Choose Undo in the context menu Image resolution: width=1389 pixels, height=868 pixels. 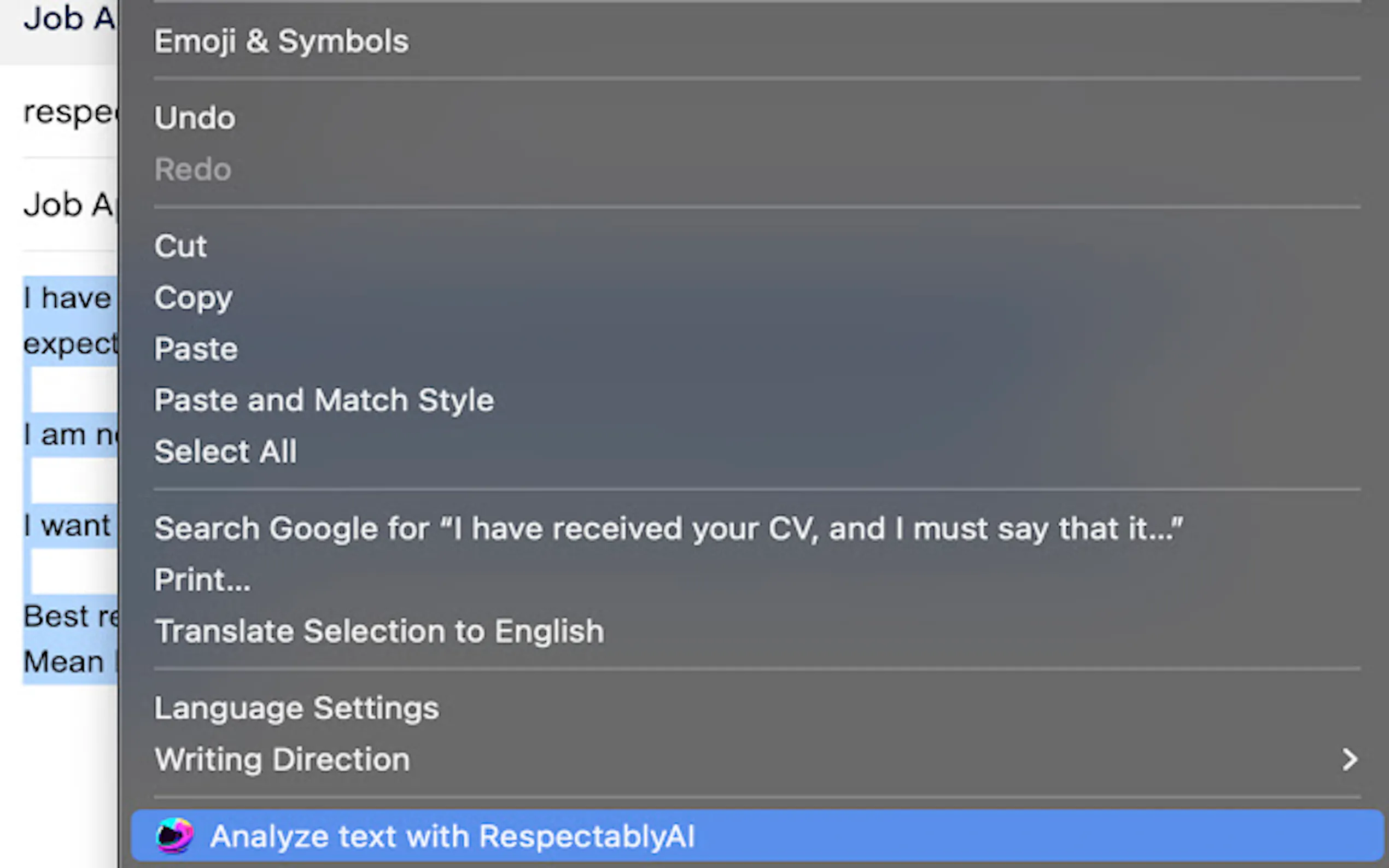pyautogui.click(x=195, y=118)
